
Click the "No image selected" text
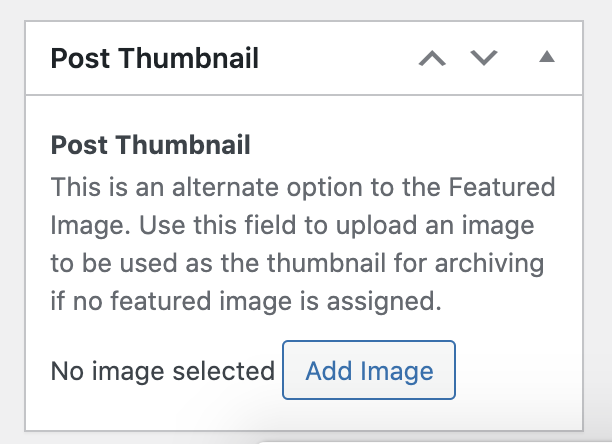(x=162, y=372)
